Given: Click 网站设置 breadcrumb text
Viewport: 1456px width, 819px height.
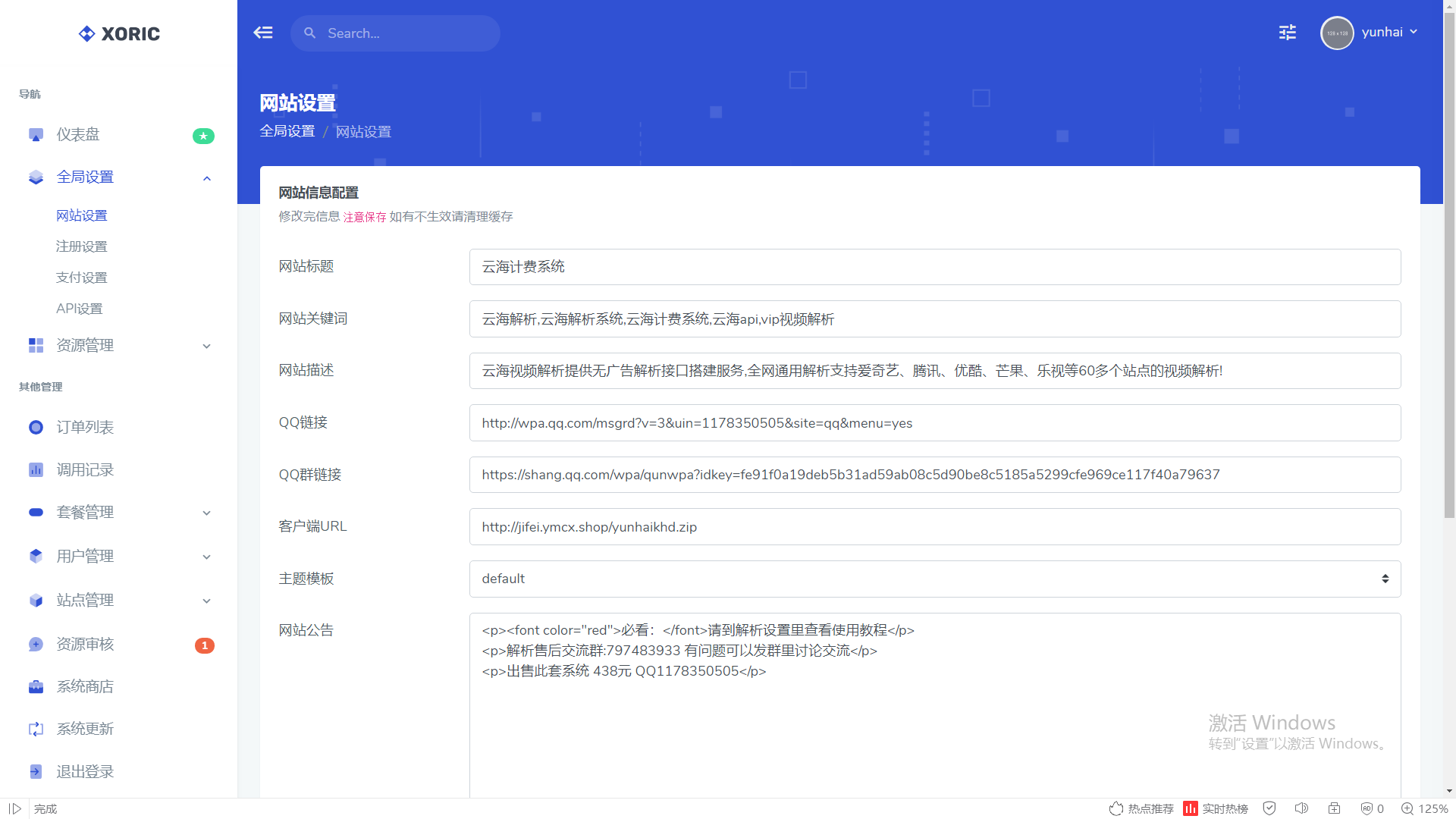Looking at the screenshot, I should pos(363,132).
